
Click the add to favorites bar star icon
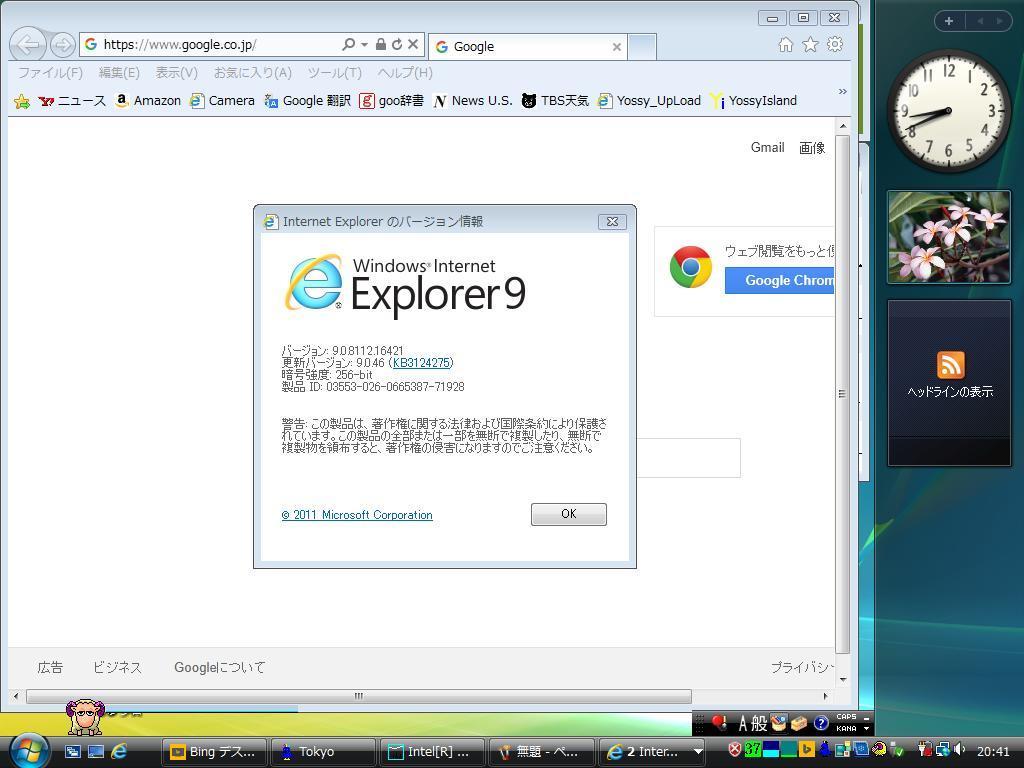click(x=22, y=101)
